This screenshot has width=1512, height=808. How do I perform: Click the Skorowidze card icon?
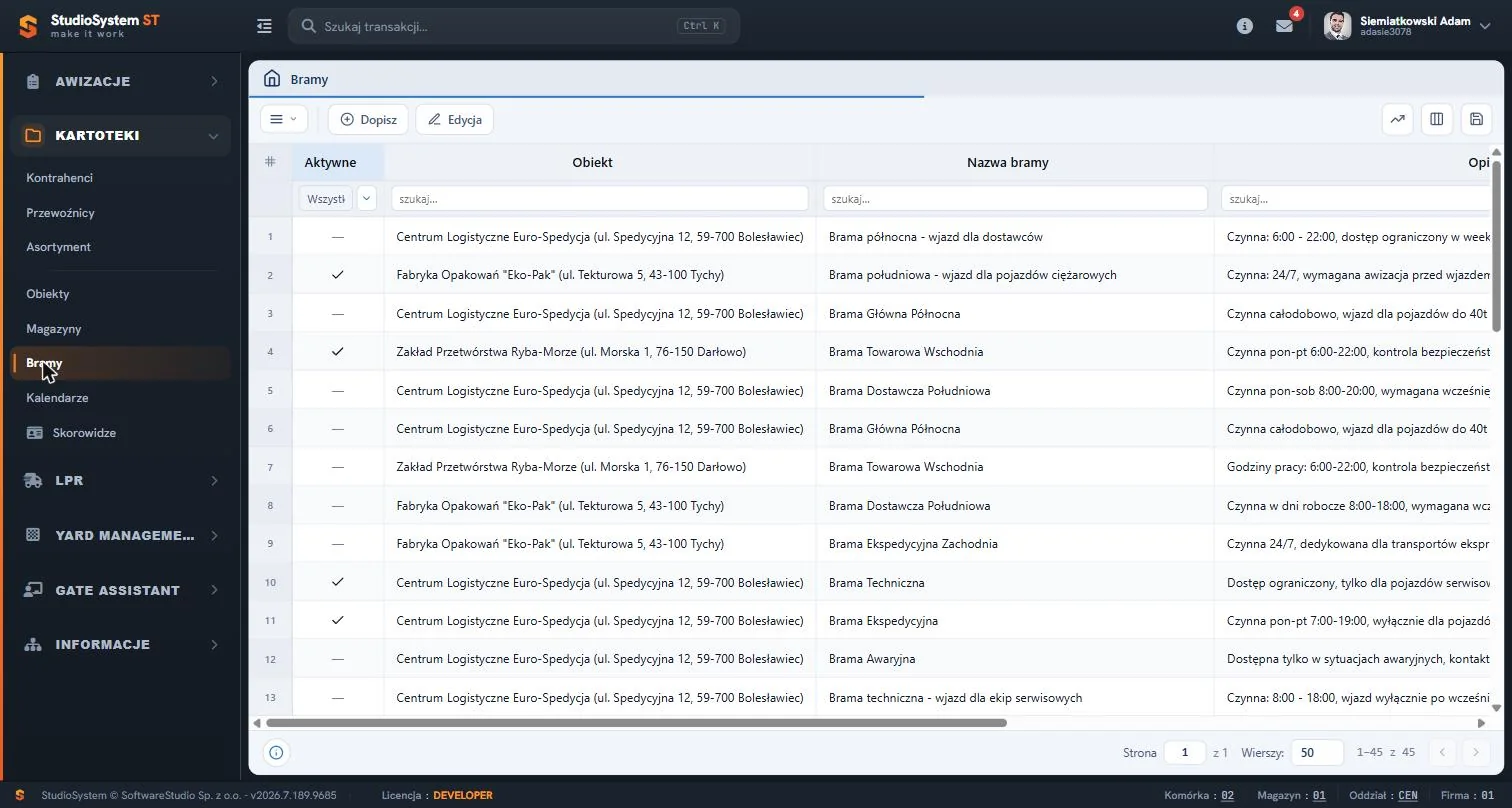[x=35, y=433]
